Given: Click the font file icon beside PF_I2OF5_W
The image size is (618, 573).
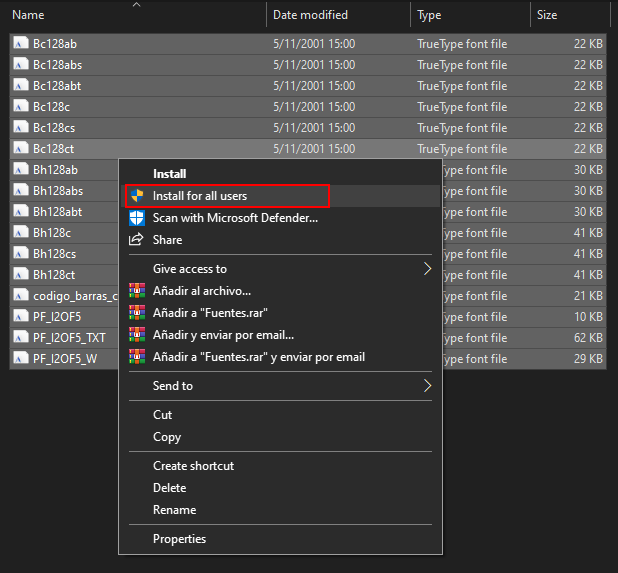Looking at the screenshot, I should click(20, 359).
